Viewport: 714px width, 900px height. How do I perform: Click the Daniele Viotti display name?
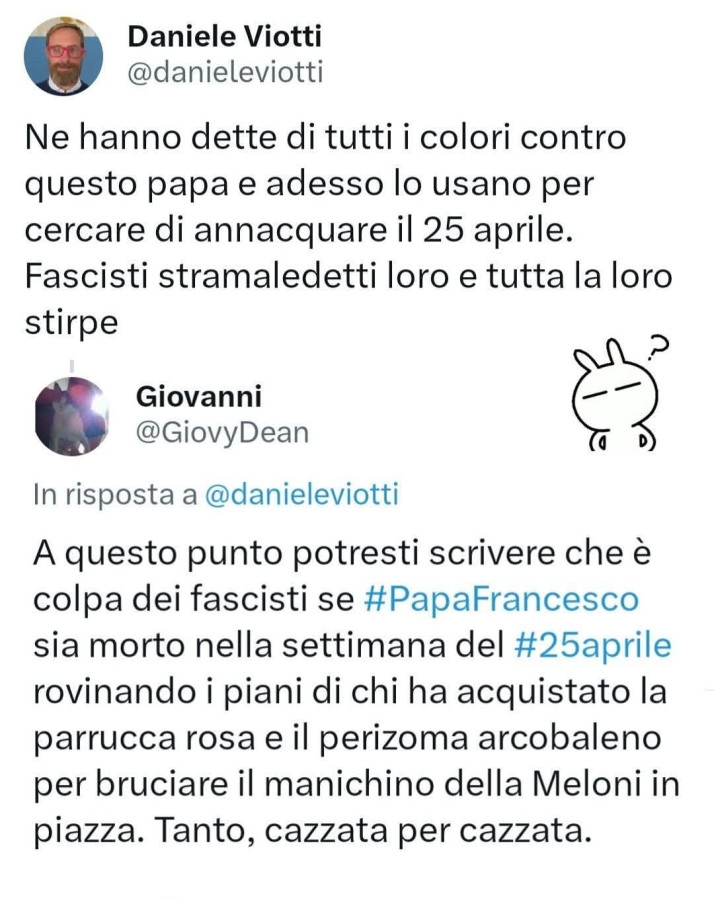[x=224, y=36]
